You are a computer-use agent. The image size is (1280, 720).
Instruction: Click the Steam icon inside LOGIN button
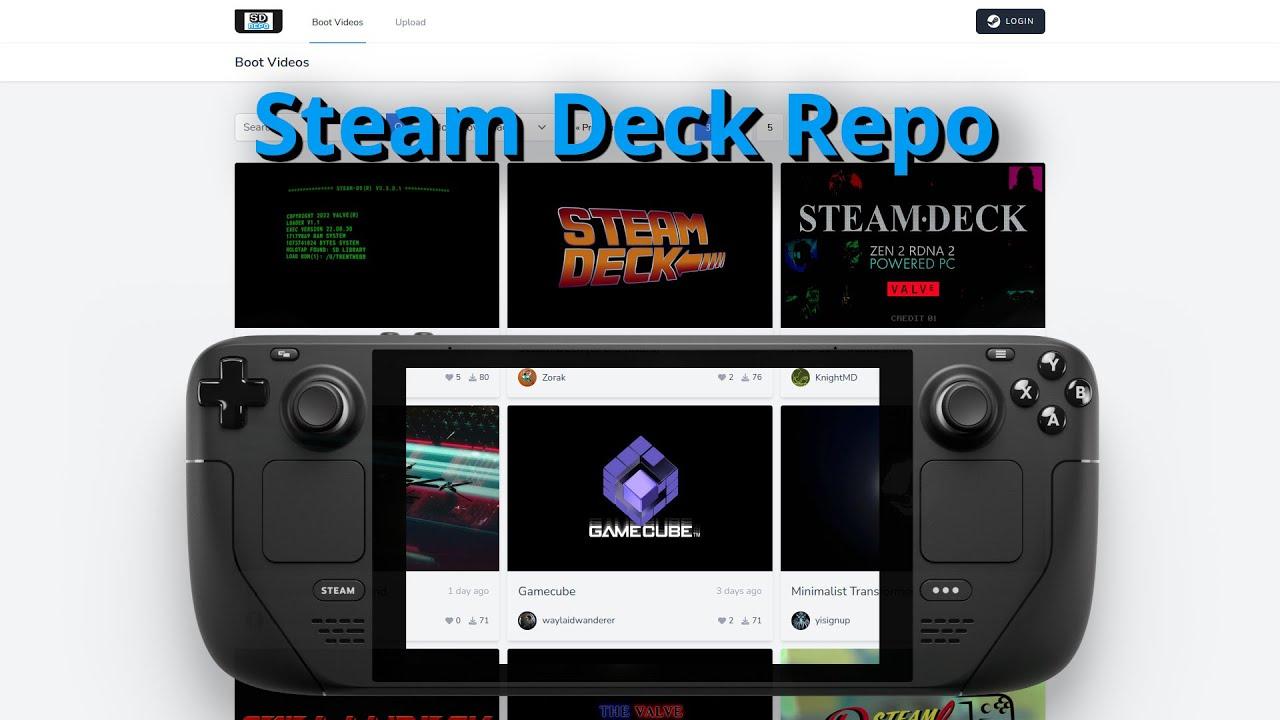pyautogui.click(x=993, y=21)
